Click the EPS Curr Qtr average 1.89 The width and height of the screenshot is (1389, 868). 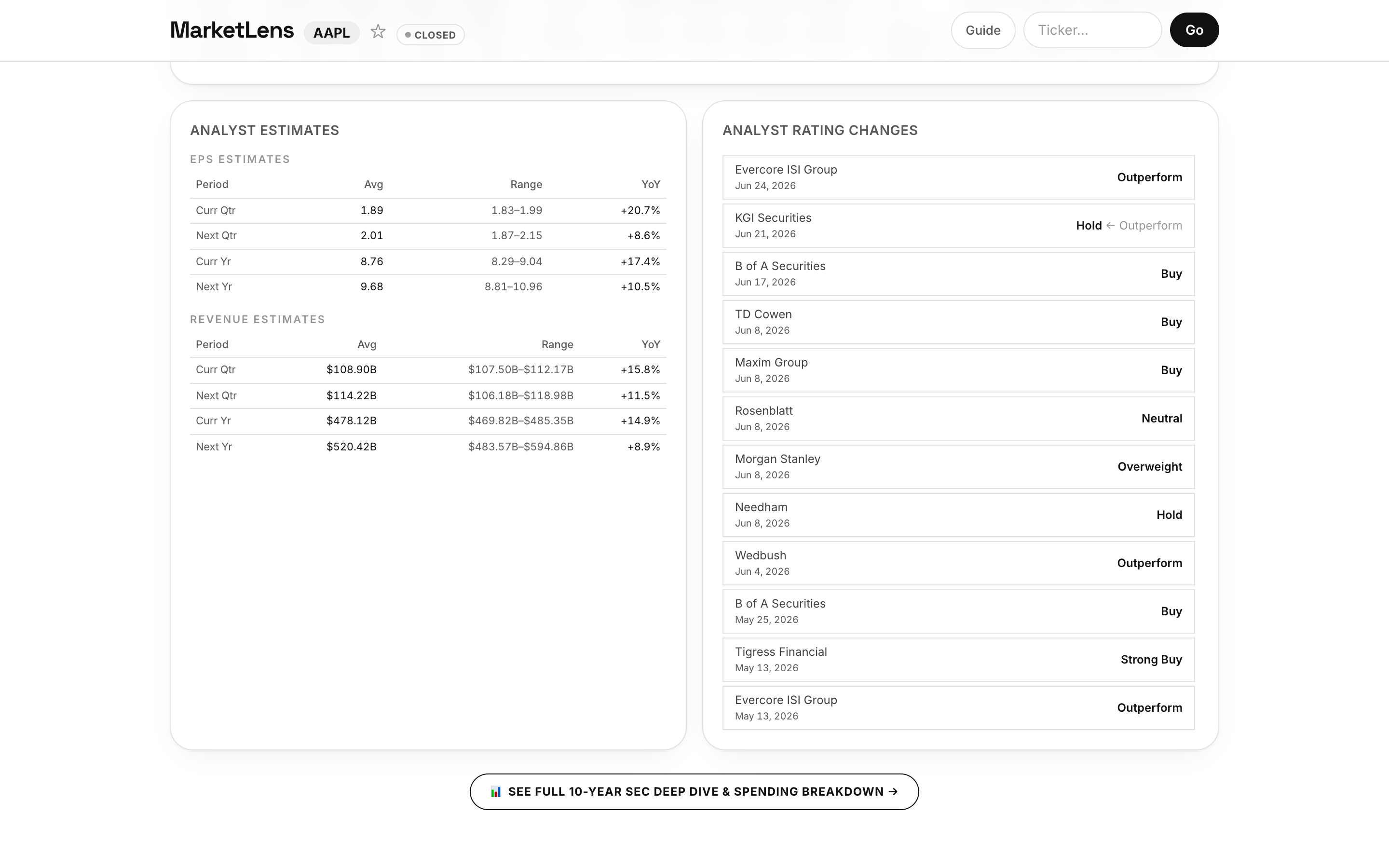[x=371, y=210]
